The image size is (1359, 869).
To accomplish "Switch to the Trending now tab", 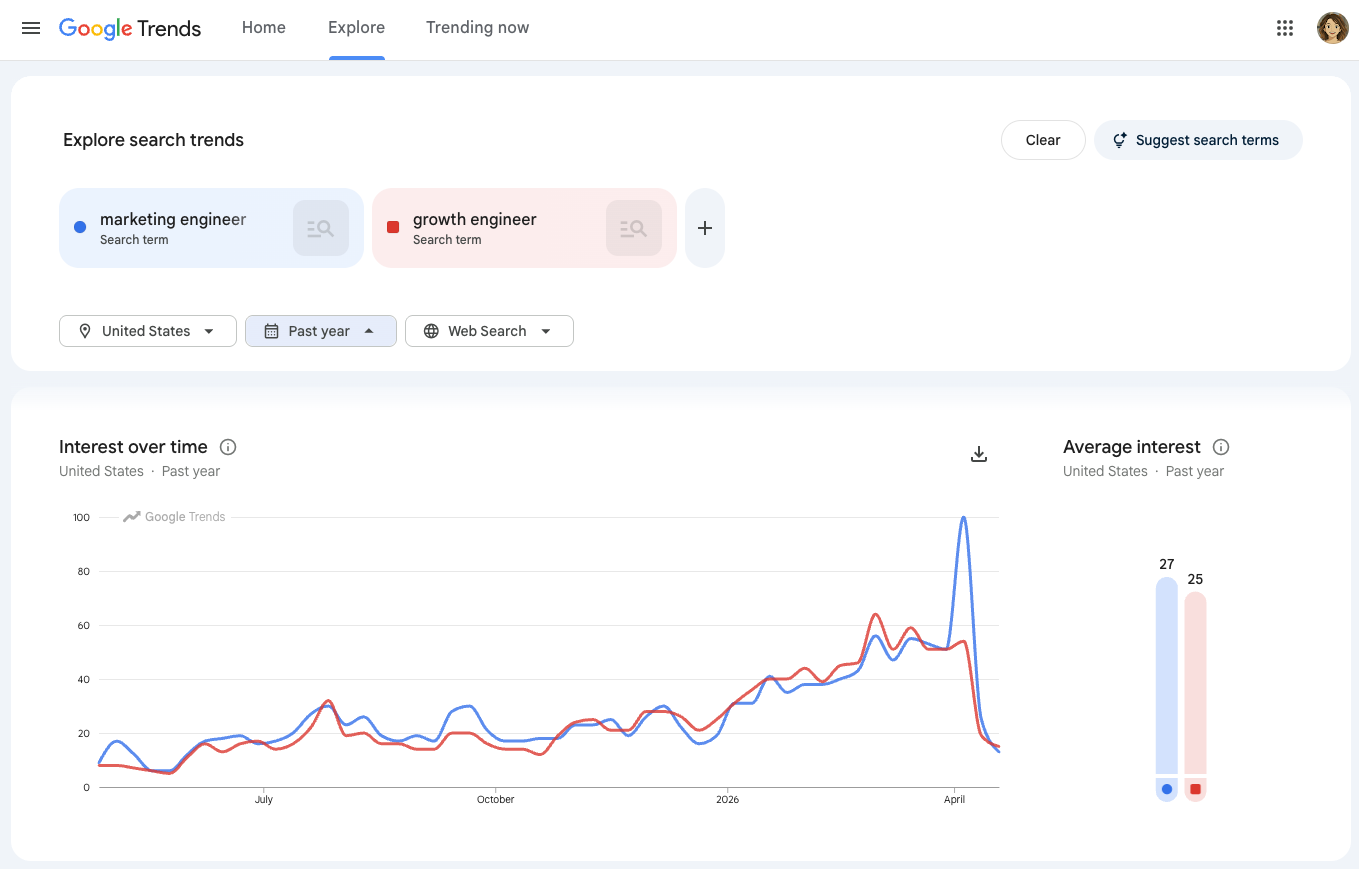I will 477,28.
